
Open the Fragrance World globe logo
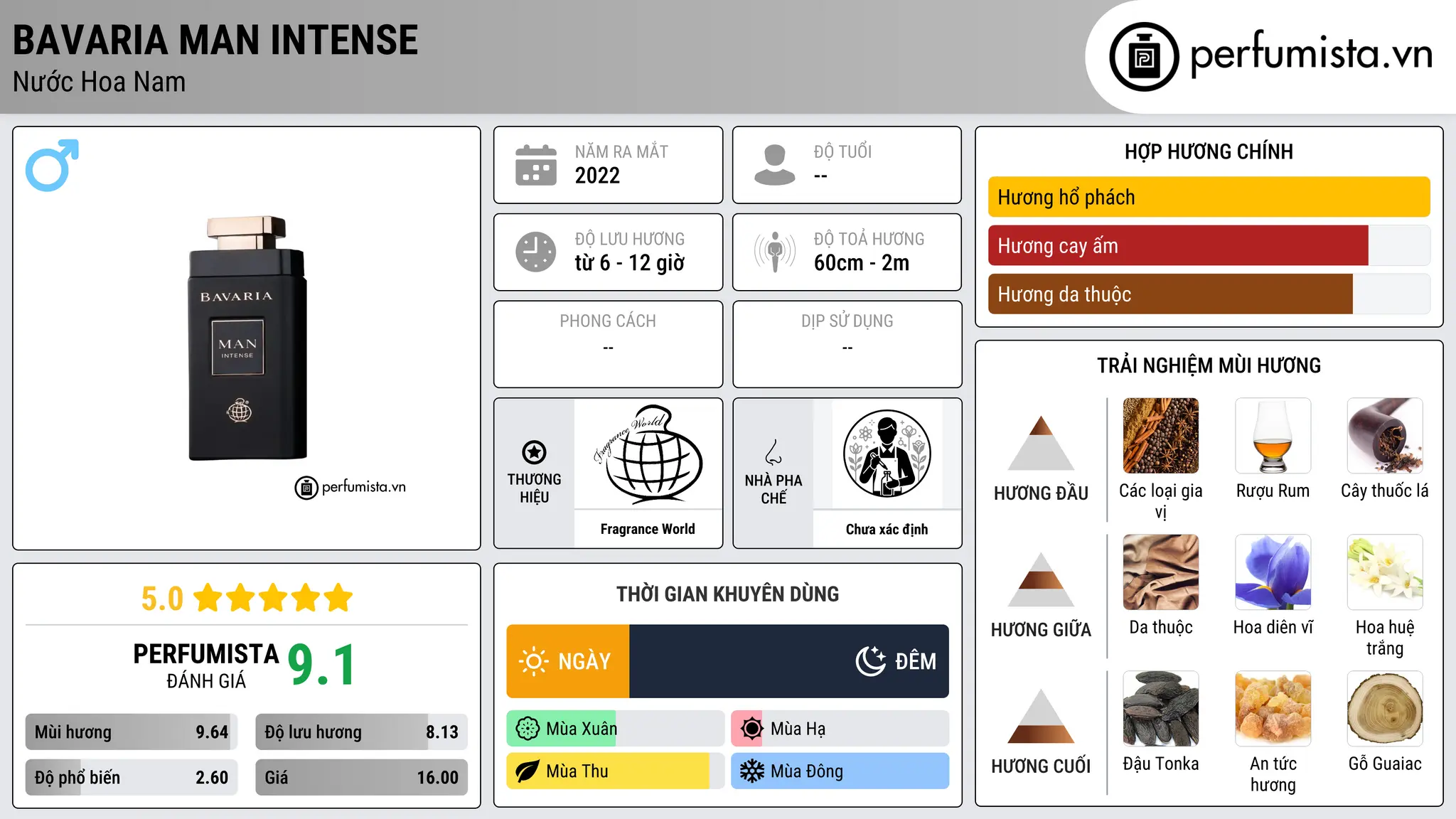(x=648, y=454)
